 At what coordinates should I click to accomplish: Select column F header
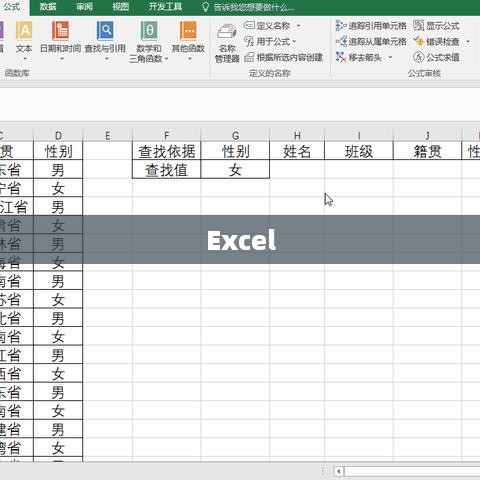point(167,135)
